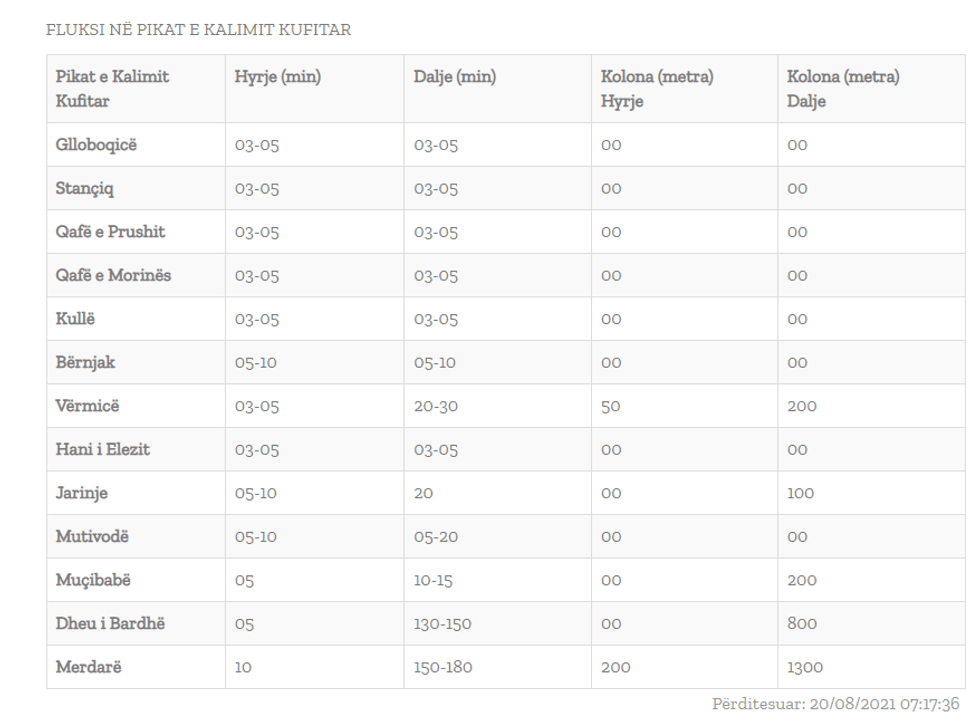Click the Kullë border point name

76,319
